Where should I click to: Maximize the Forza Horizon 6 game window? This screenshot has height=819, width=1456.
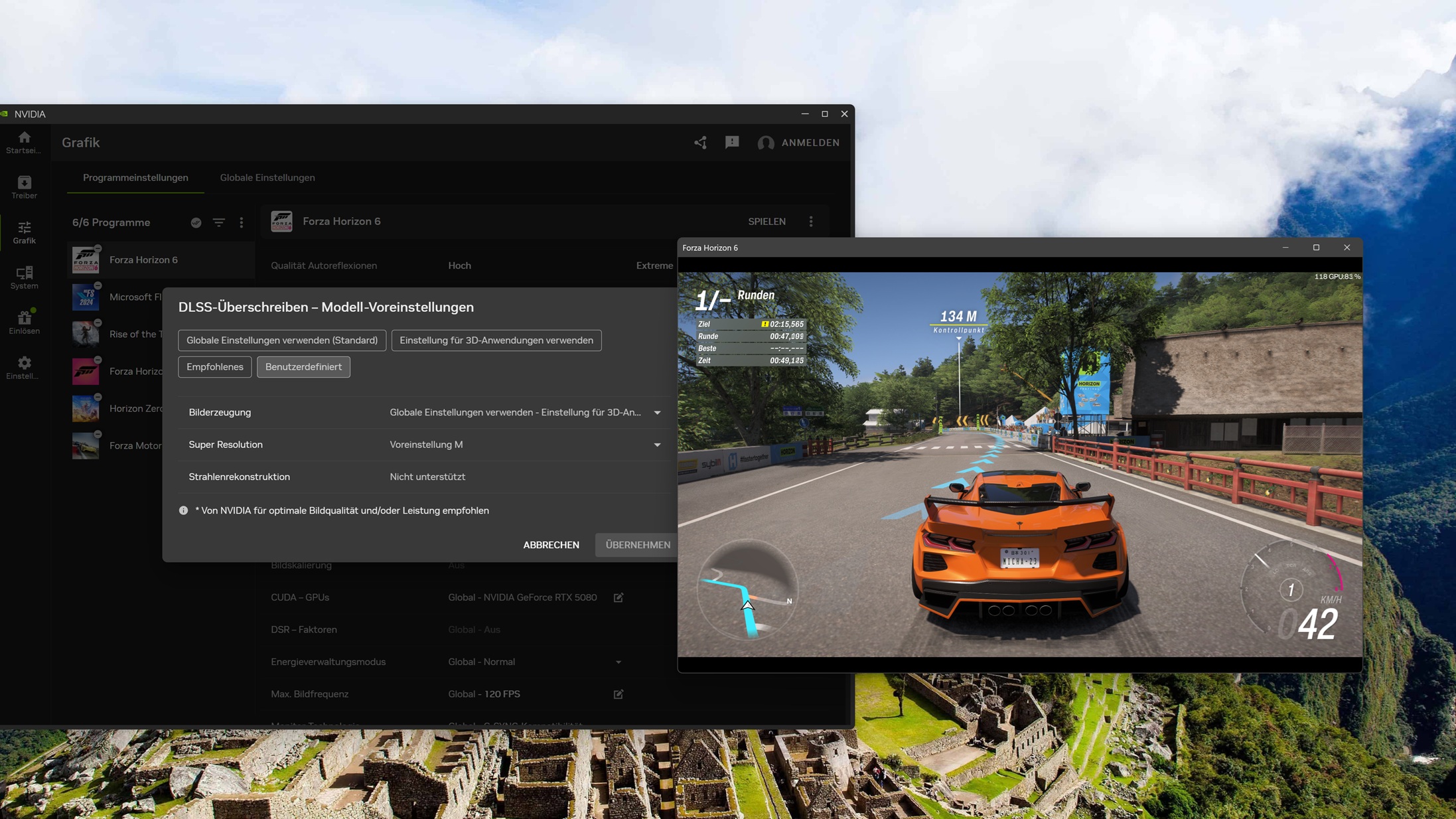click(1316, 248)
